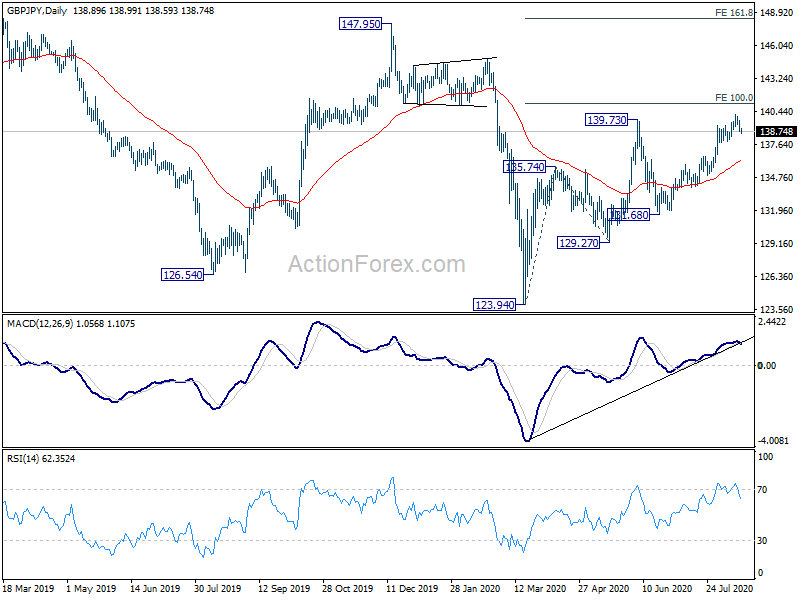The height and width of the screenshot is (600, 800).
Task: Click the 140.440 price axis value
Action: click(776, 111)
